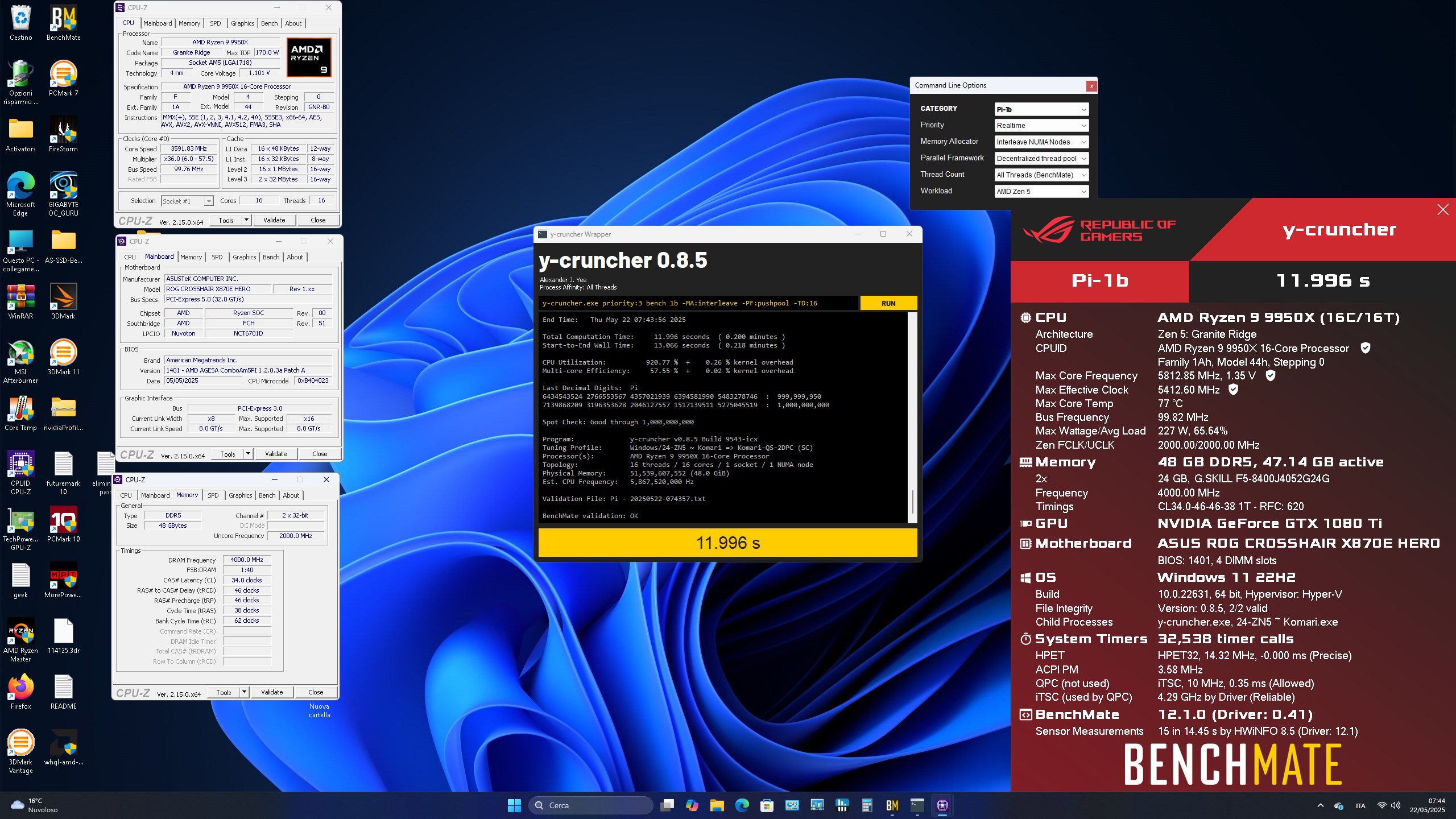Open 3DMark Vantage desktop icon
This screenshot has width=1456, height=819.
click(x=20, y=751)
